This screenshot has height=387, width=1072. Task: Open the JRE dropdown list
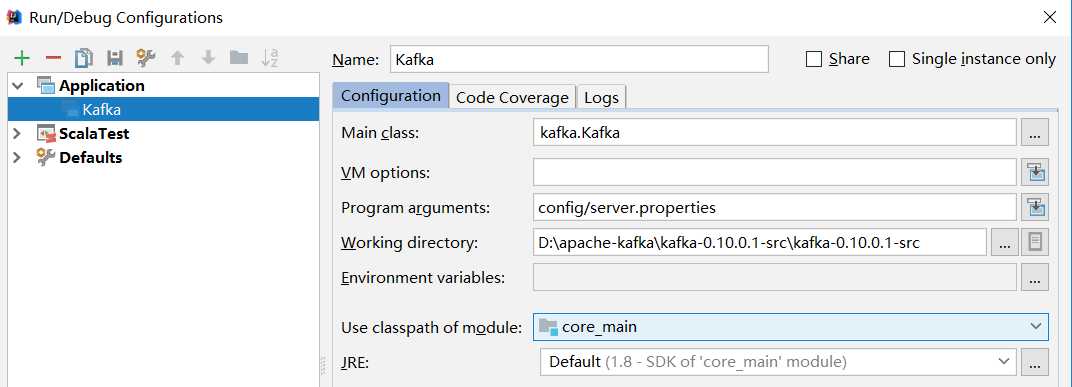[x=777, y=361]
